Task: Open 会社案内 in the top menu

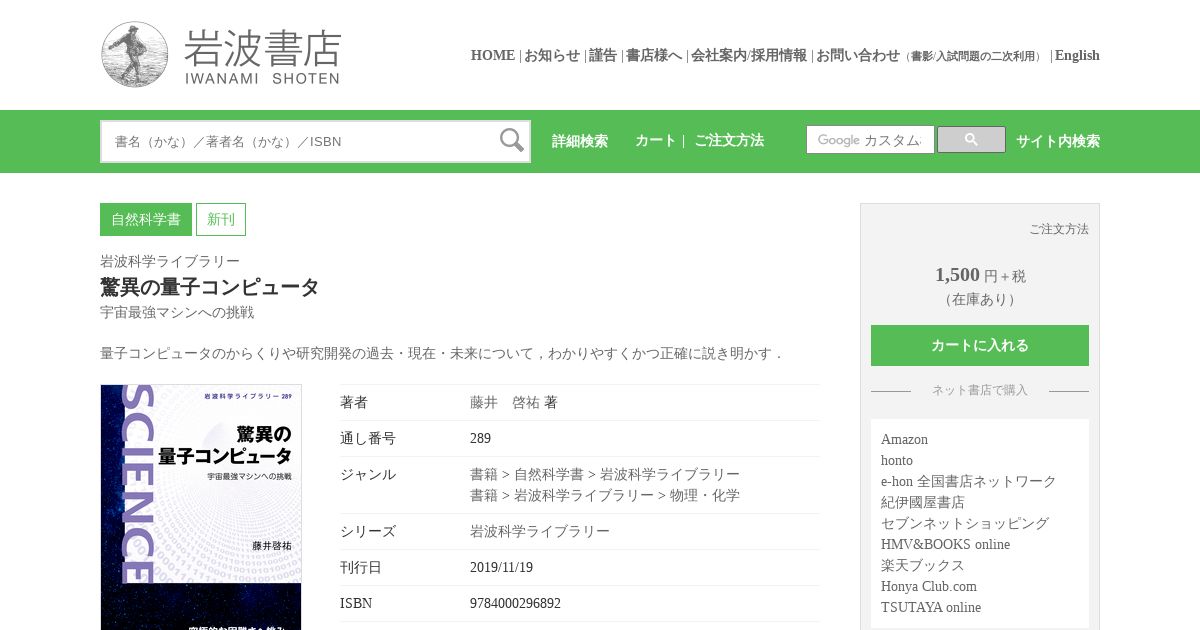Action: pyautogui.click(x=719, y=56)
